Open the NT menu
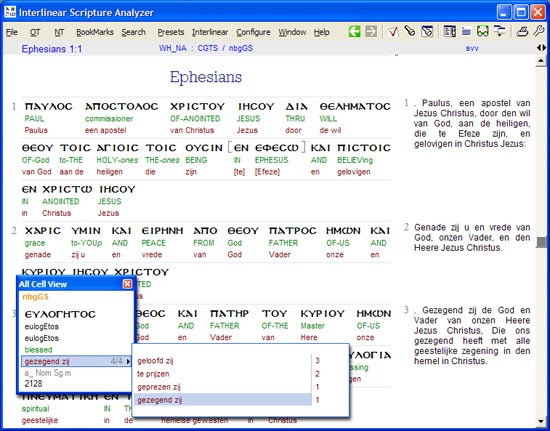Screen dimensions: 550x431 (x=59, y=32)
